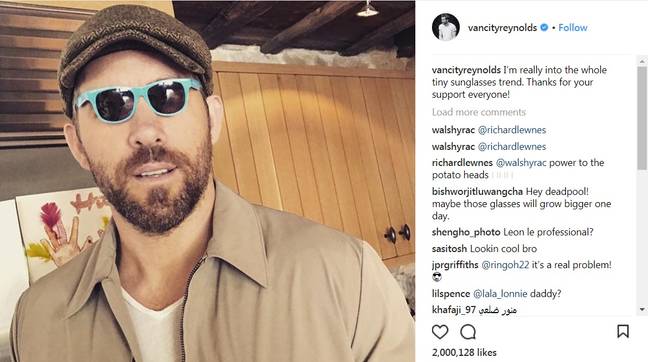Open shengho_photo's profile
The image size is (648, 362).
(466, 232)
